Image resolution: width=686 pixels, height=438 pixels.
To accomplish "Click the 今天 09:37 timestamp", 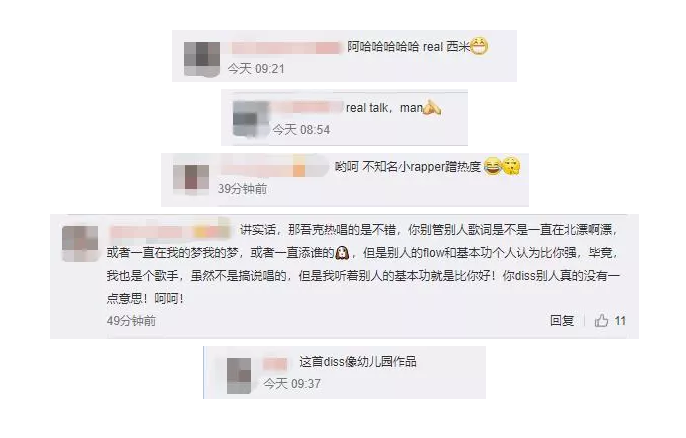I will coord(292,384).
